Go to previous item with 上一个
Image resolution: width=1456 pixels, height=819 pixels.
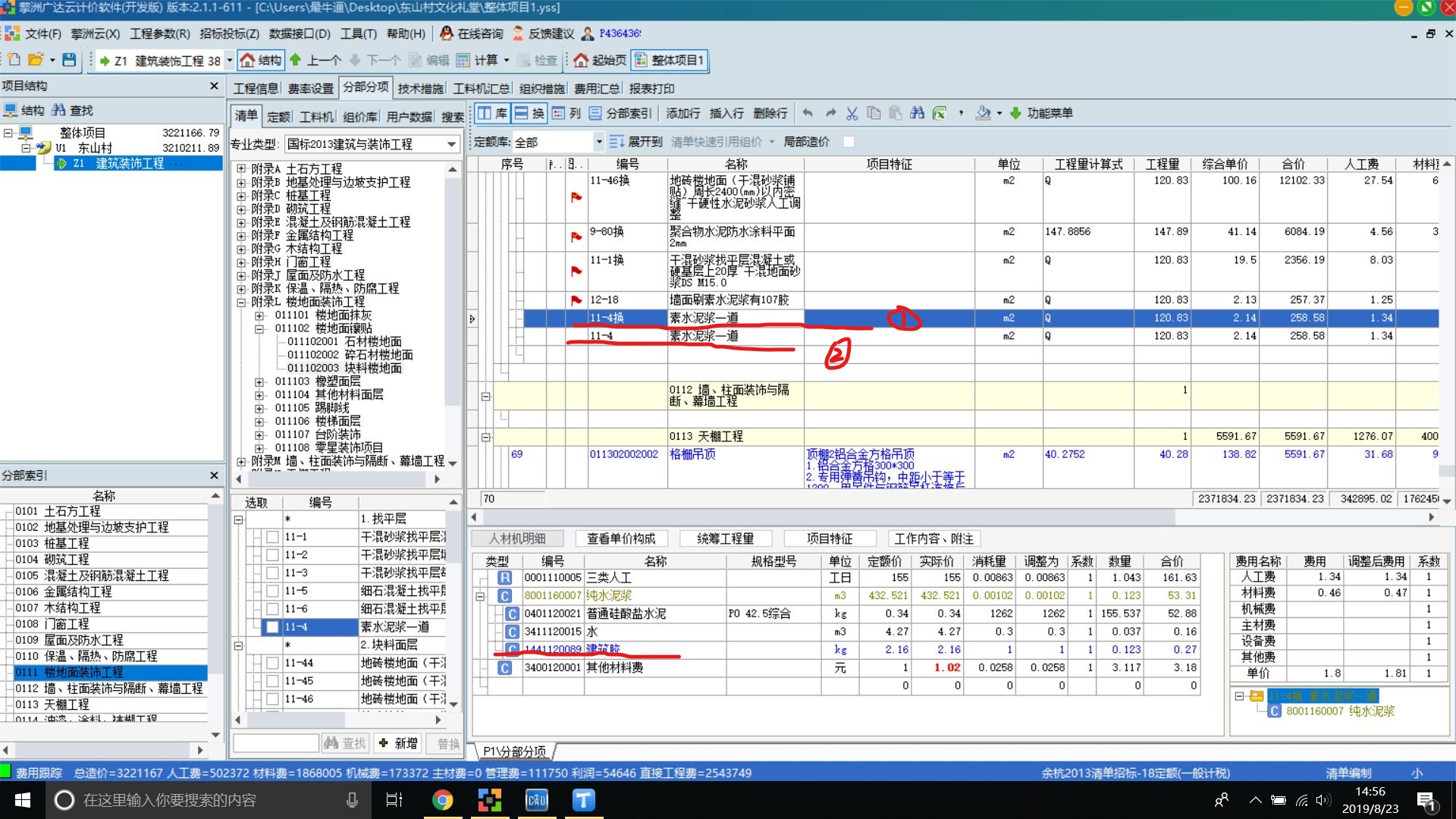click(x=315, y=60)
